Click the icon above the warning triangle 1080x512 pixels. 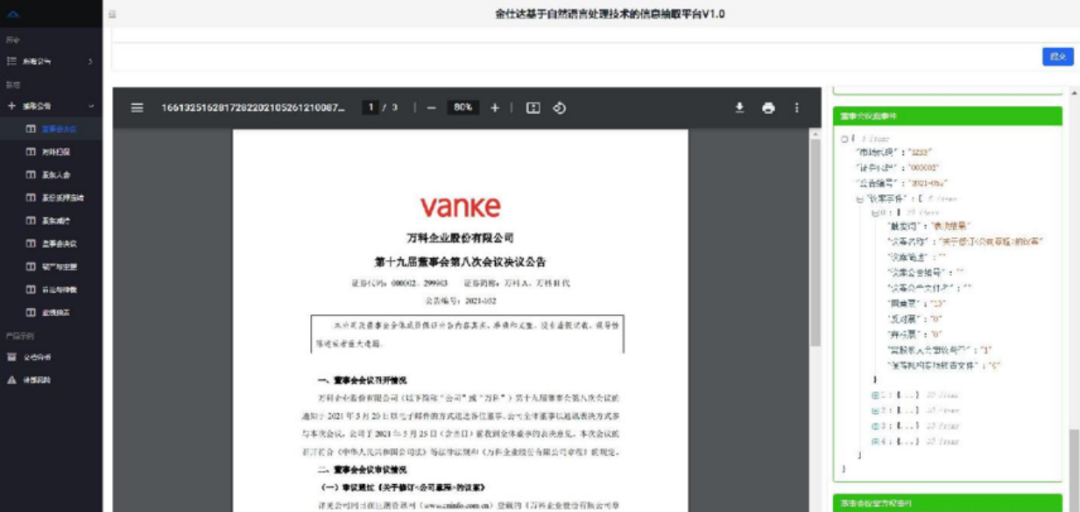pos(11,357)
